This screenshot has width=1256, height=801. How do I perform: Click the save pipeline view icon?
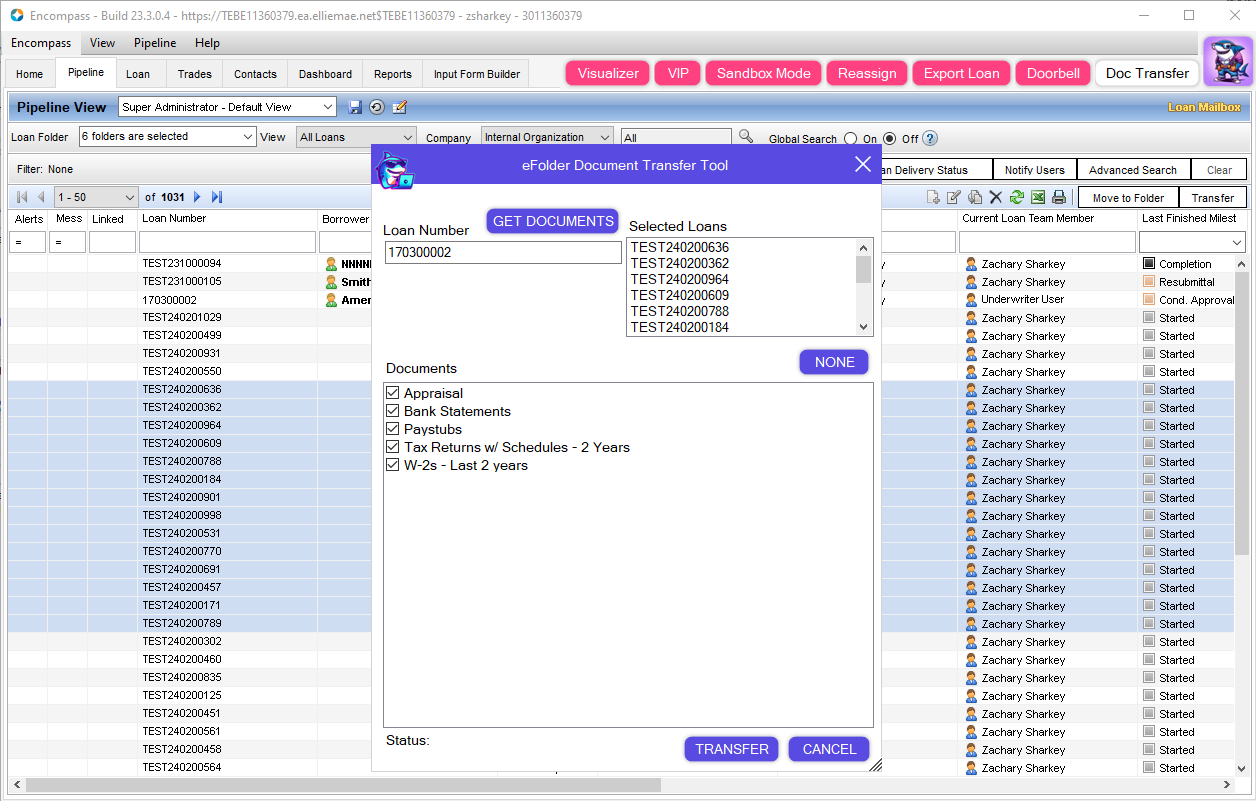point(355,107)
